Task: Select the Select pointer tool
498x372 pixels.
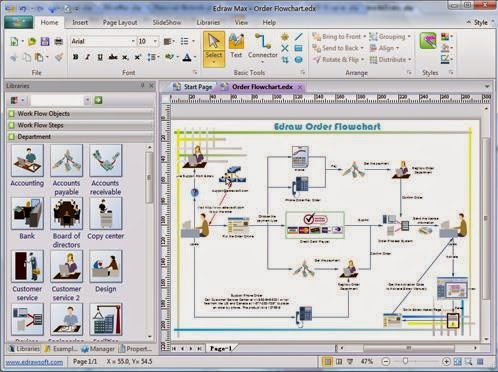Action: pos(214,49)
